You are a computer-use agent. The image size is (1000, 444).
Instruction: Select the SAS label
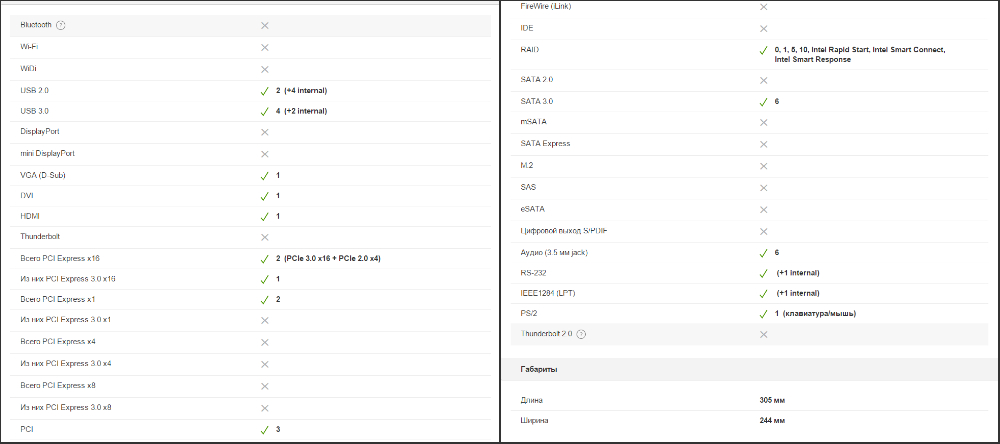[x=528, y=188]
